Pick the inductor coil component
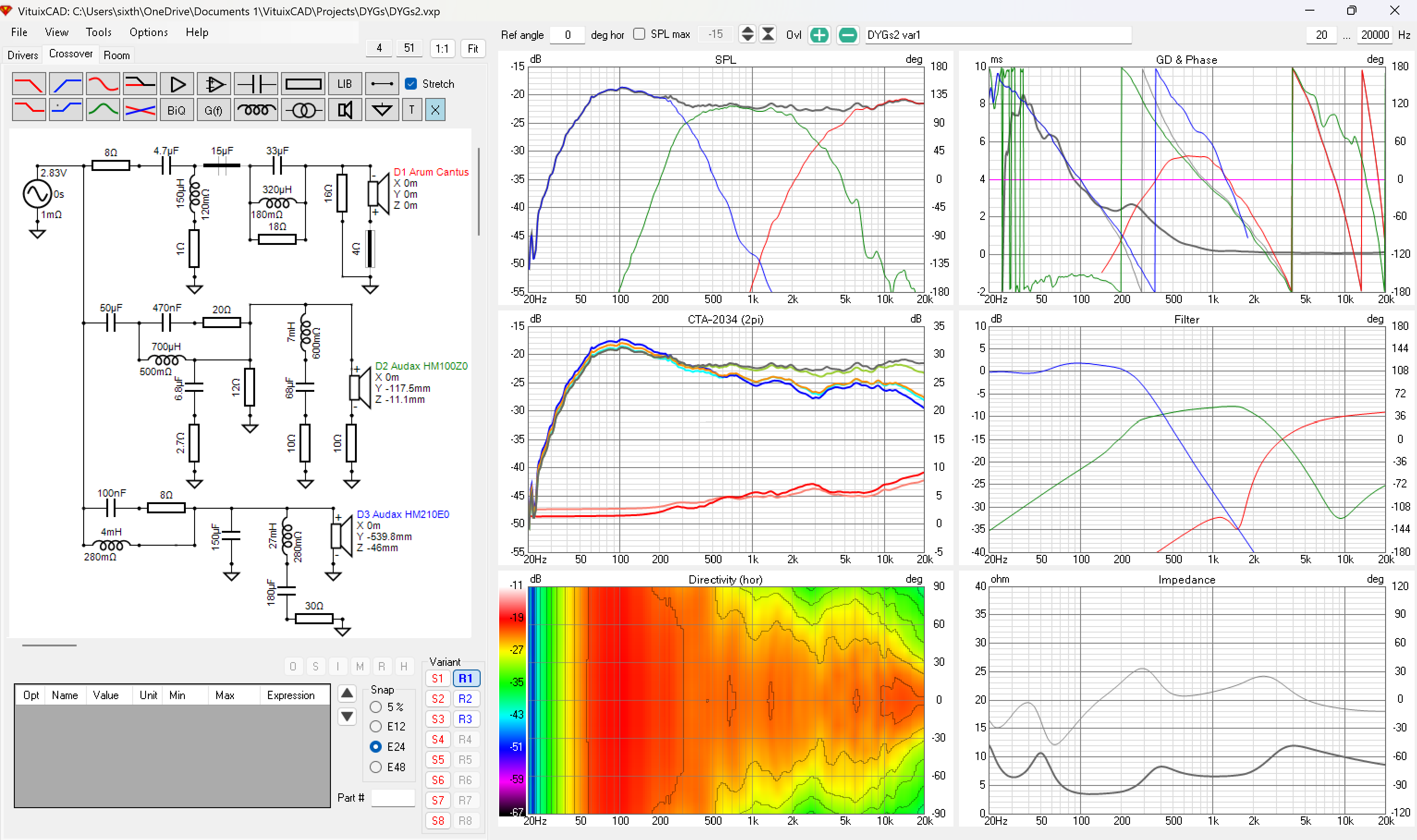 coord(256,110)
